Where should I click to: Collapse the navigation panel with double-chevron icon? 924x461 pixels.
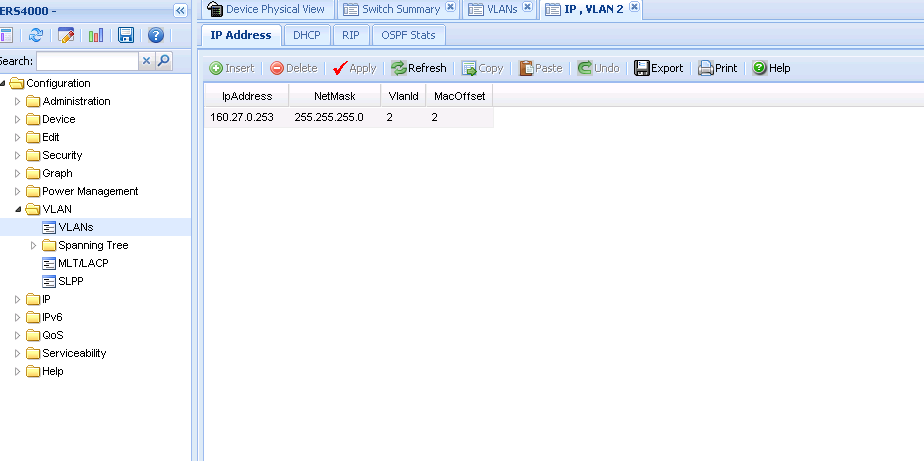[x=180, y=10]
